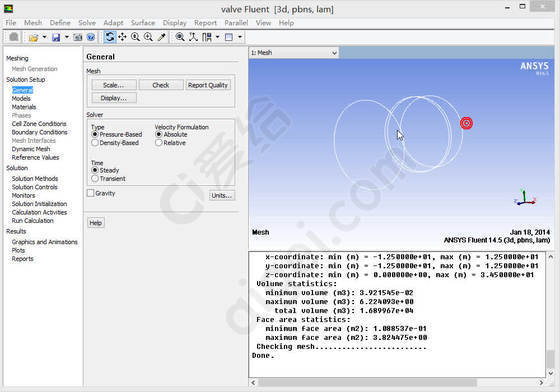Click the arrange workspace layout icon
This screenshot has height=392, width=560.
click(x=207, y=37)
